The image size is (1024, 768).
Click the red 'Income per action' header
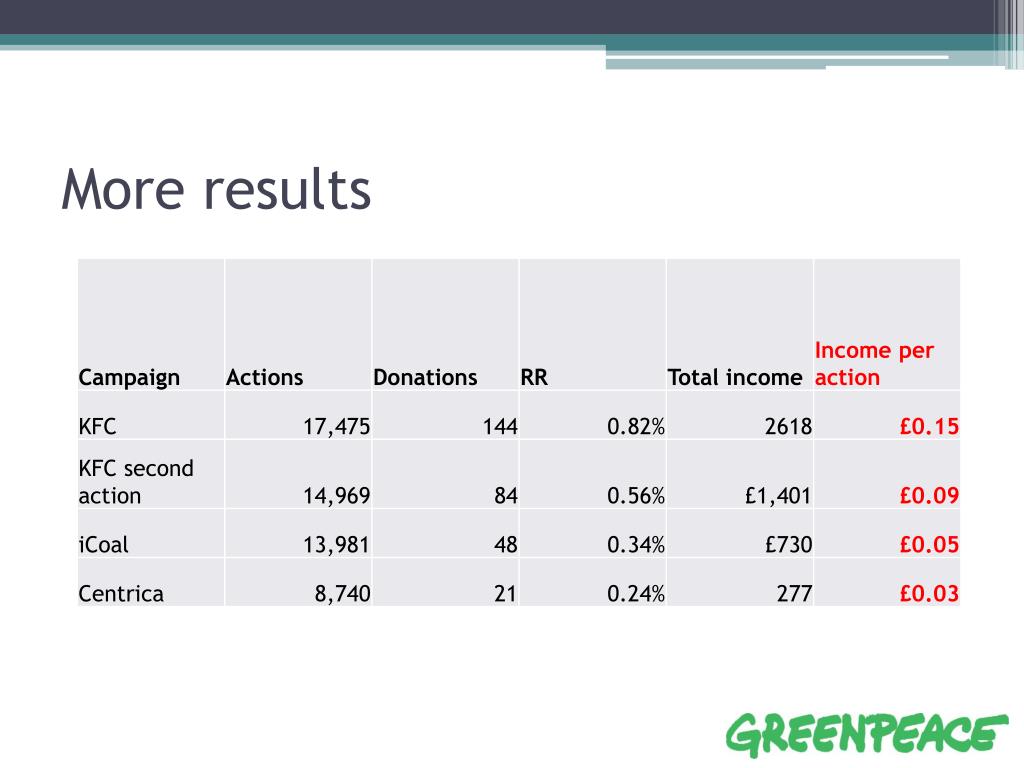pos(874,364)
